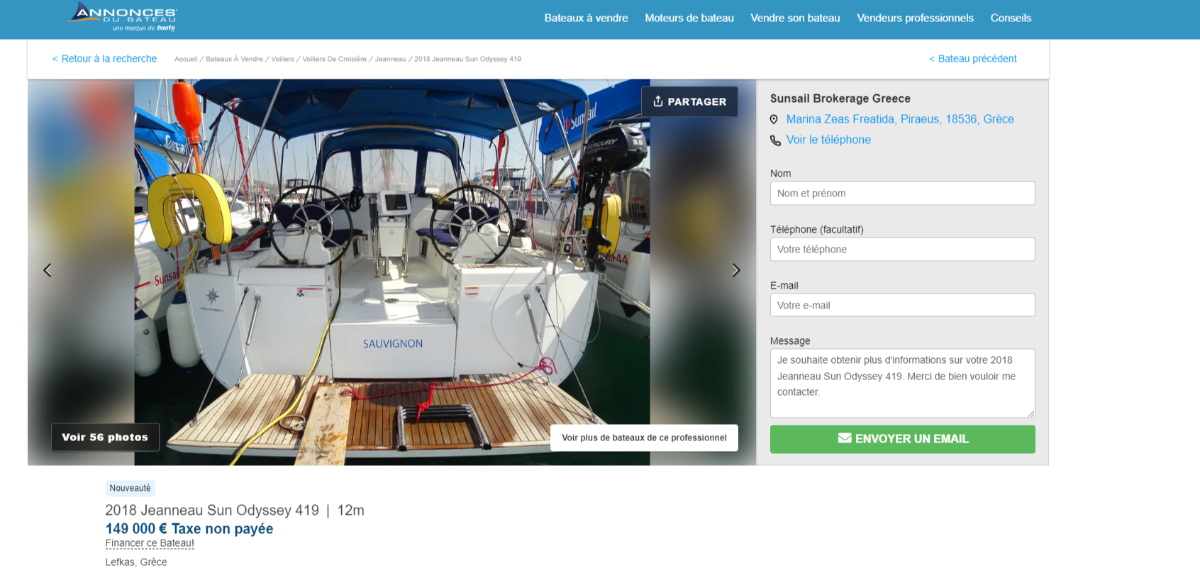Click the Annonces du Bateau logo
The image size is (1200, 568).
click(124, 17)
